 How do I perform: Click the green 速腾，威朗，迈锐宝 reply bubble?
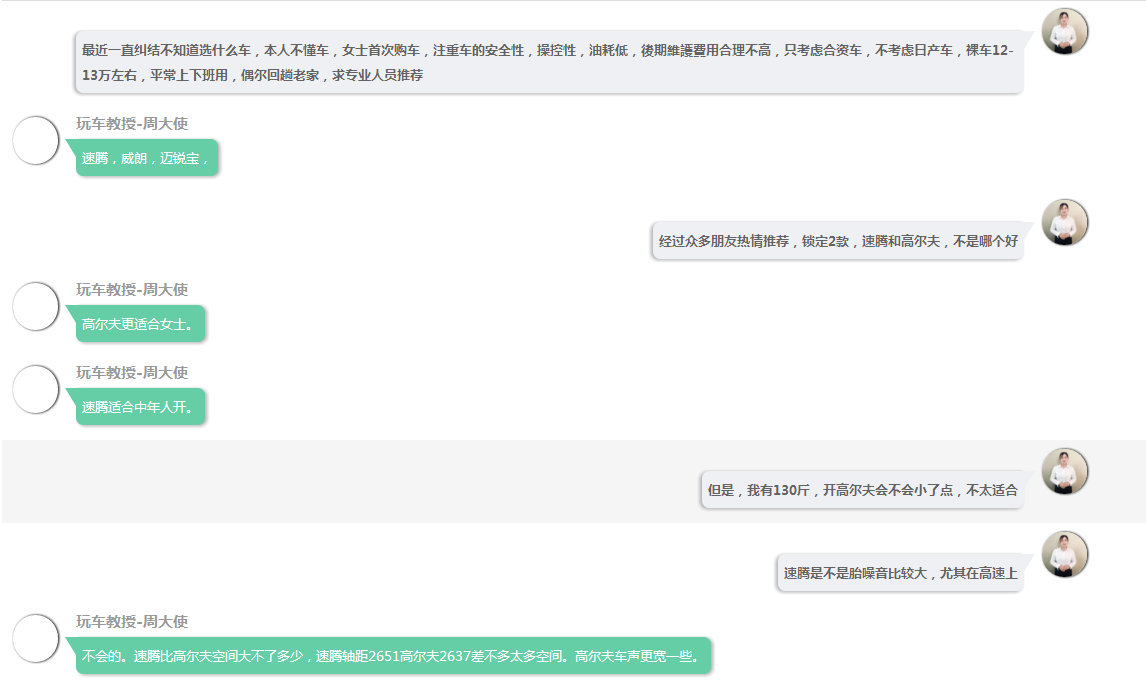click(146, 158)
